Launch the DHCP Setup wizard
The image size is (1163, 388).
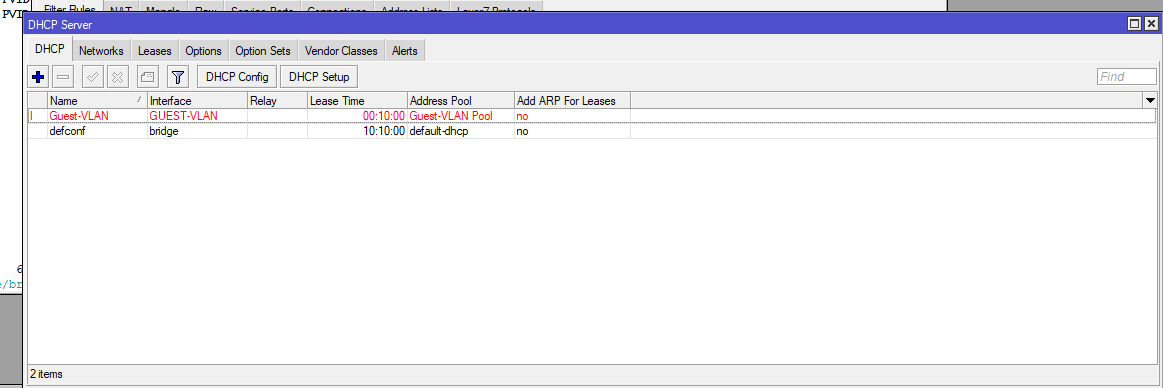tap(319, 76)
